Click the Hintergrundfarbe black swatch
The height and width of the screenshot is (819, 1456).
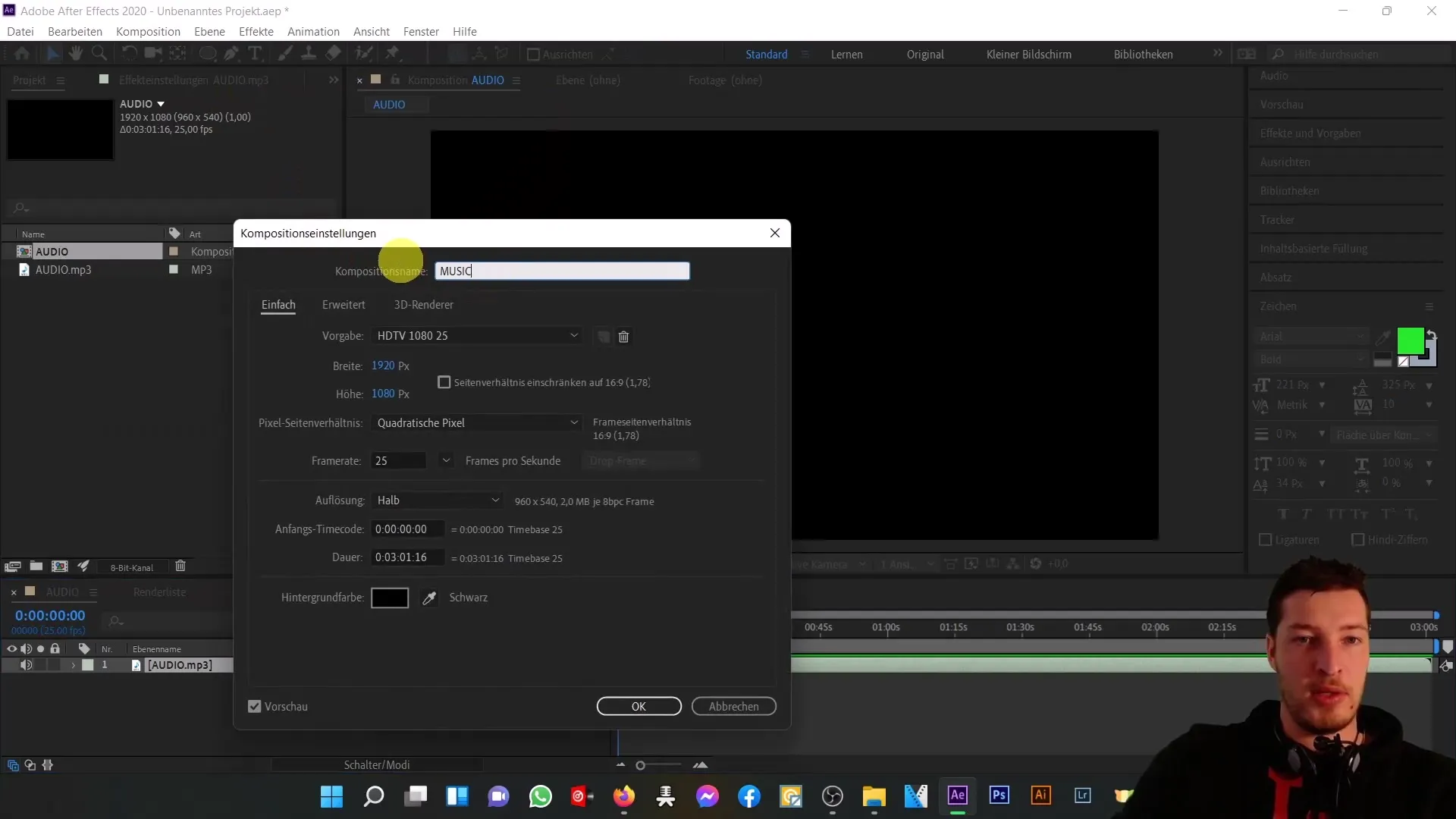390,598
